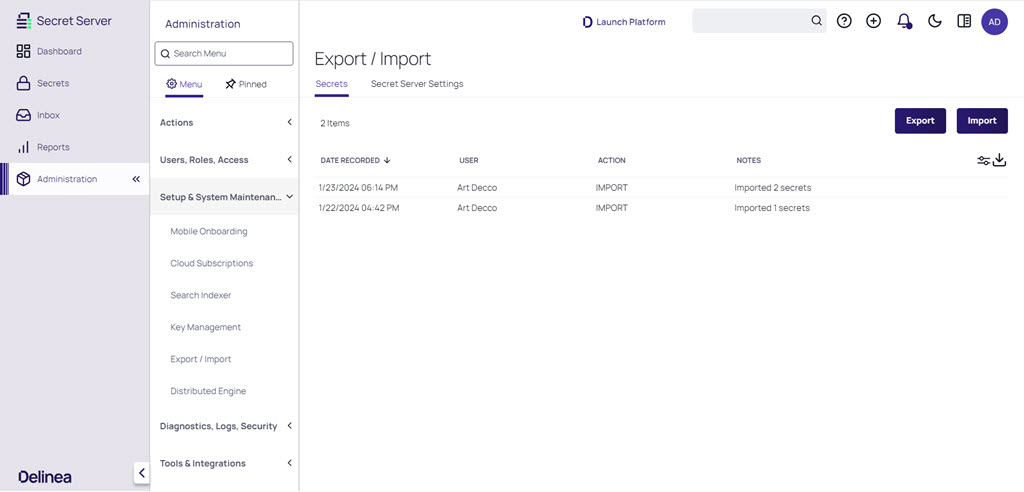This screenshot has height=492, width=1024.
Task: Open Inbox via the tray icon
Action: pyautogui.click(x=24, y=115)
